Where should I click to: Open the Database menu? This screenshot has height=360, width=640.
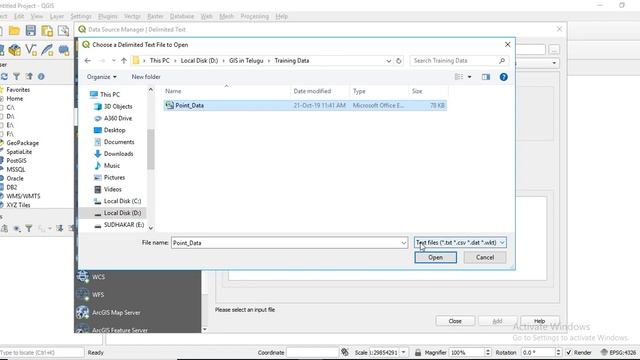[x=182, y=16]
